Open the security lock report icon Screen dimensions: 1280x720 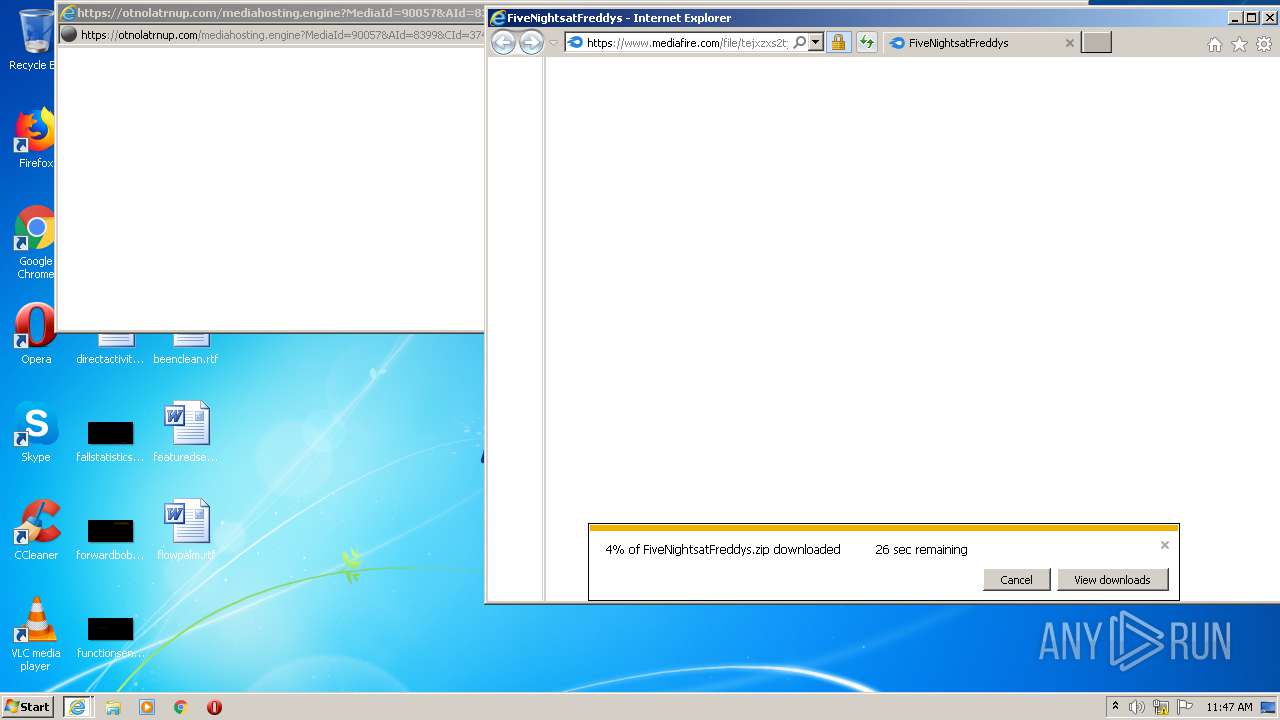point(838,42)
